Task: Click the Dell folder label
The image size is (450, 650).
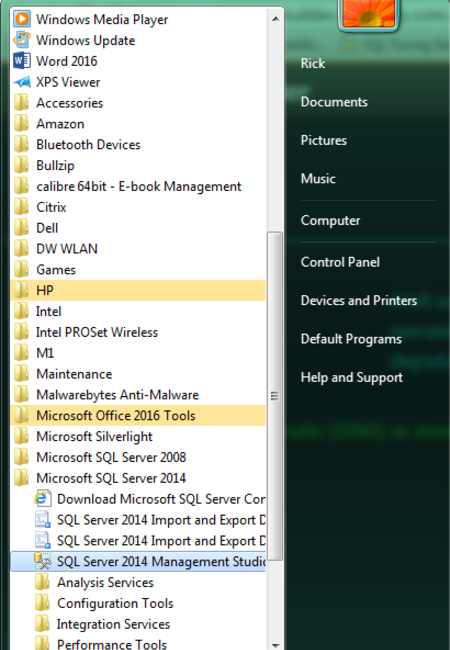Action: (47, 228)
